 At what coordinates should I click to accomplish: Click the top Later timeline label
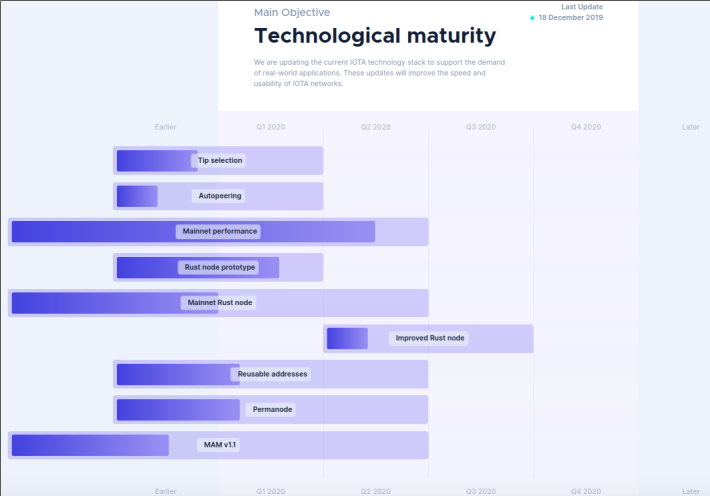coord(691,127)
